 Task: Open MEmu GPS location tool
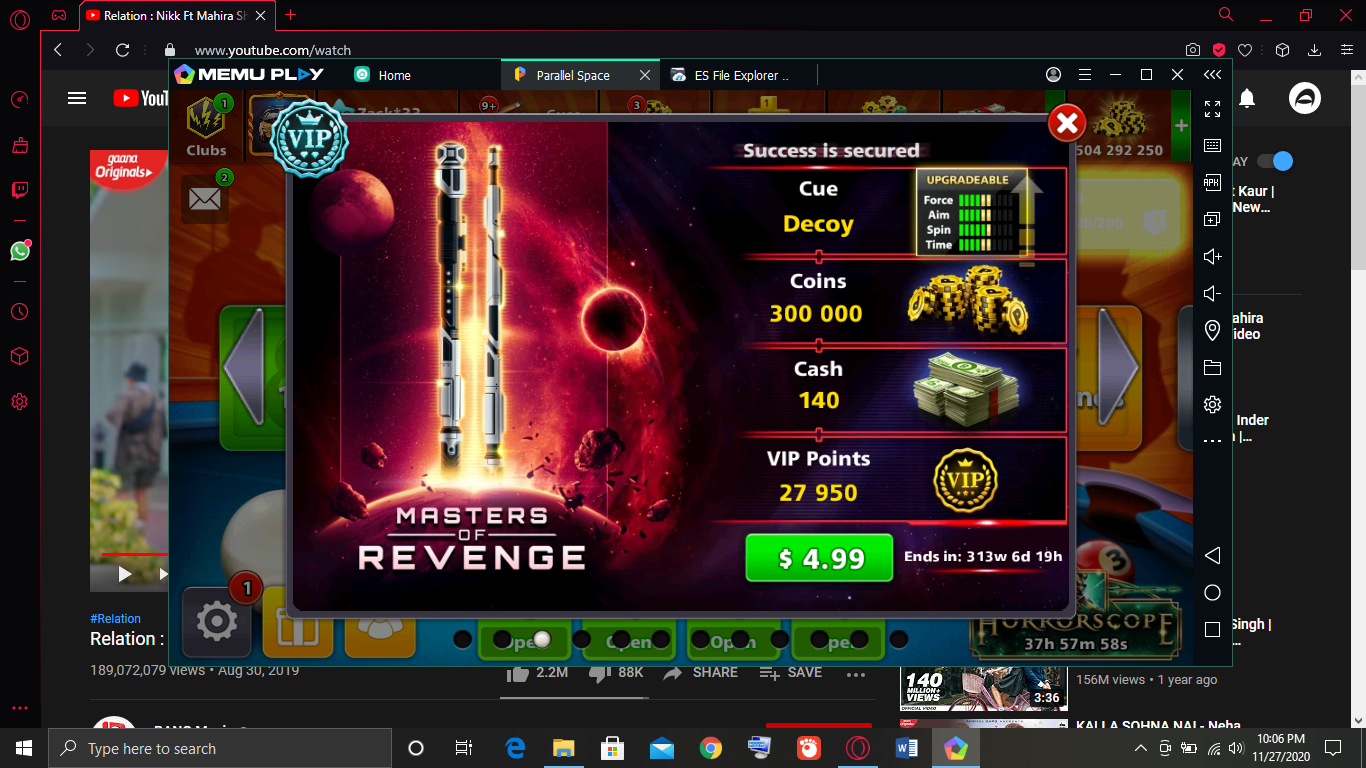1212,330
